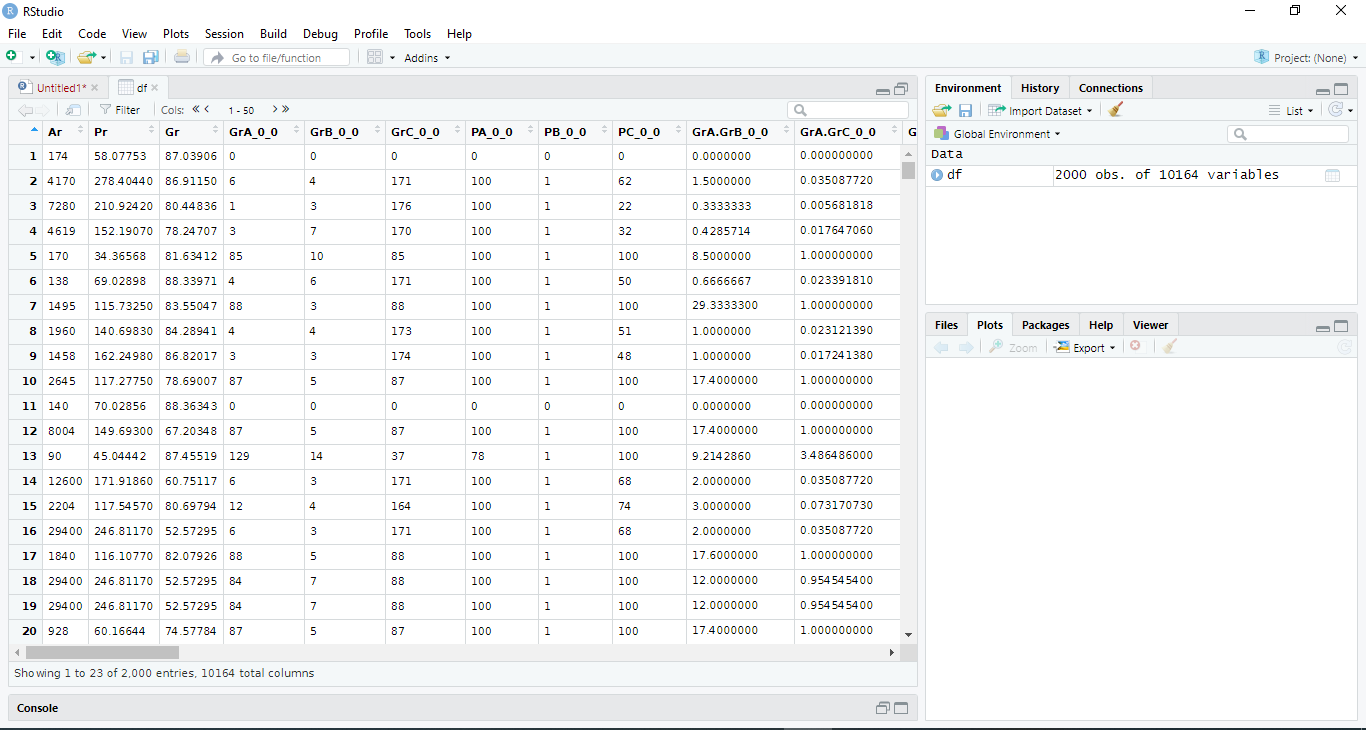Open the Export dropdown in Plots pane
This screenshot has width=1366, height=730.
[x=1084, y=347]
